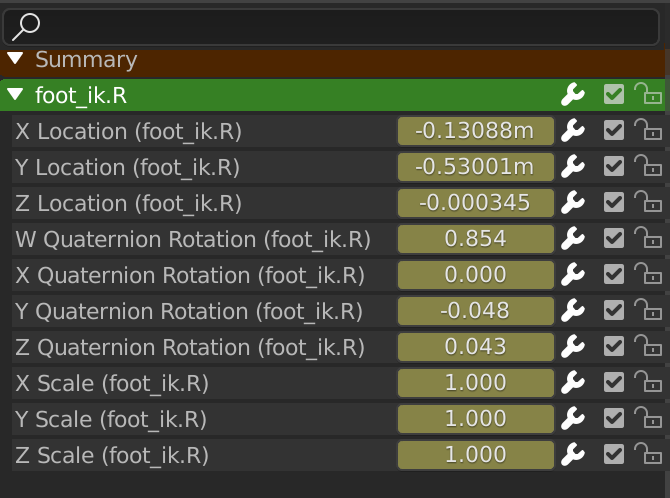Click the Z Location modifiers wrench icon
Screen dimensions: 670x498
(573, 203)
